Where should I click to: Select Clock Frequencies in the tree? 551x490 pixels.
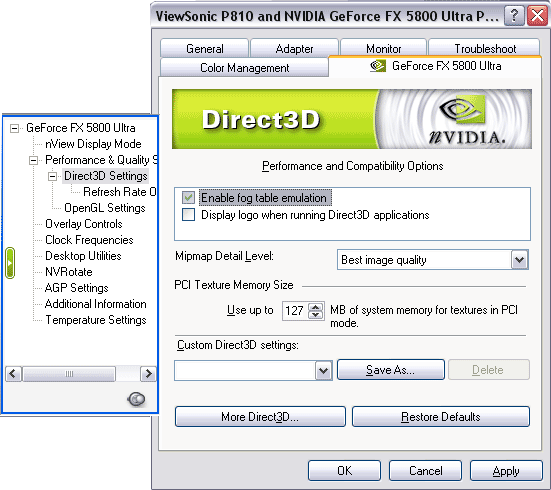(x=89, y=240)
